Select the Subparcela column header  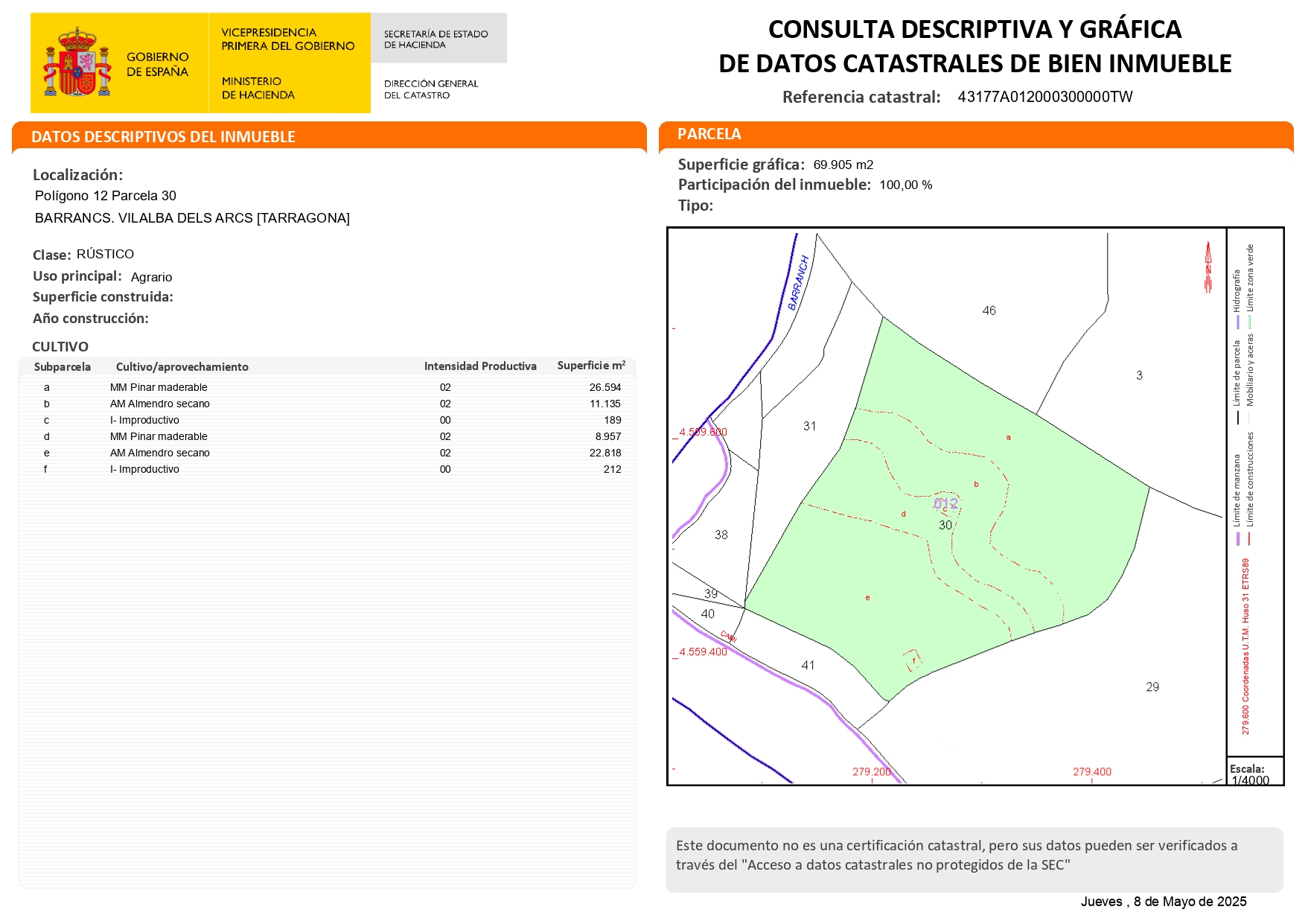tap(63, 366)
